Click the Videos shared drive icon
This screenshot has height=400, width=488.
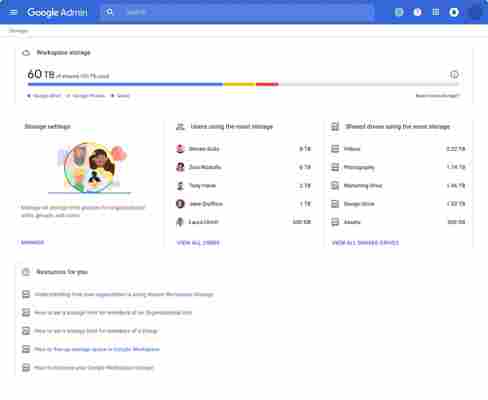tap(335, 149)
